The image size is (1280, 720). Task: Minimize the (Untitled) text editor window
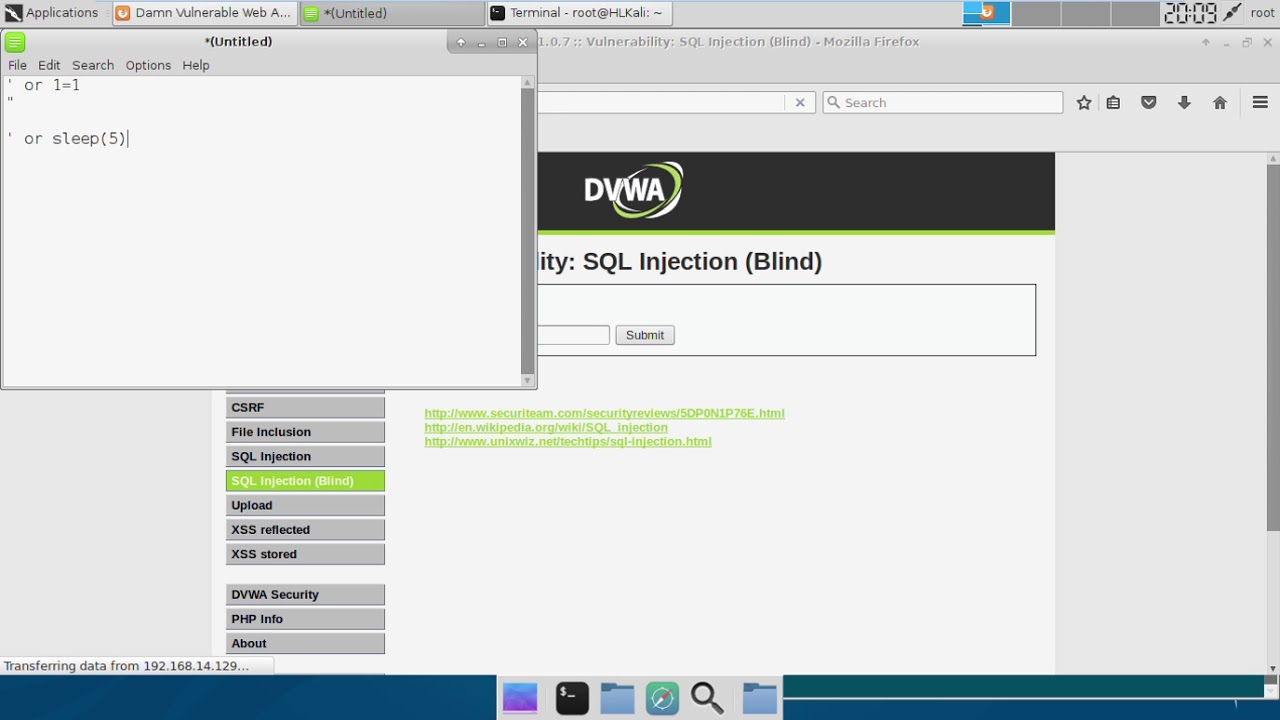[x=481, y=42]
